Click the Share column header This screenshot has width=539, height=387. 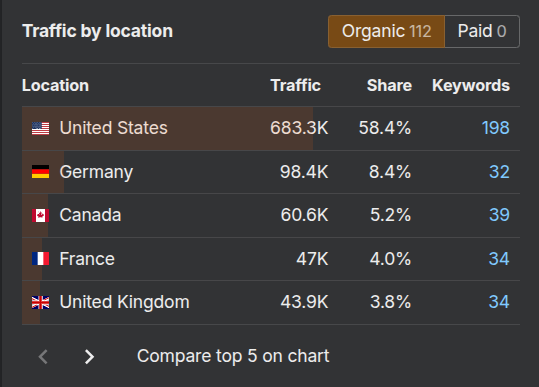click(389, 86)
